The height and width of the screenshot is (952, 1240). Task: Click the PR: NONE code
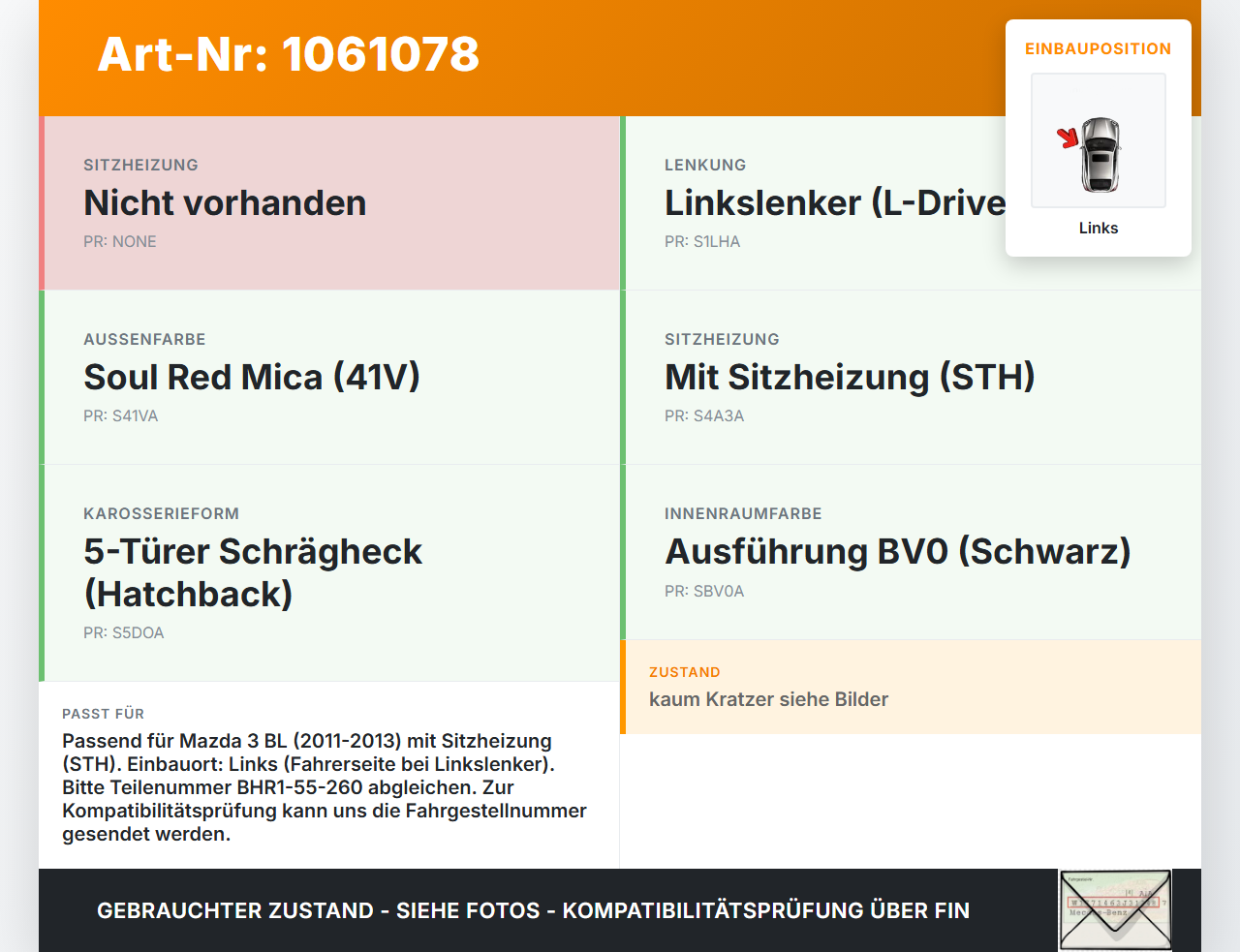[x=120, y=241]
